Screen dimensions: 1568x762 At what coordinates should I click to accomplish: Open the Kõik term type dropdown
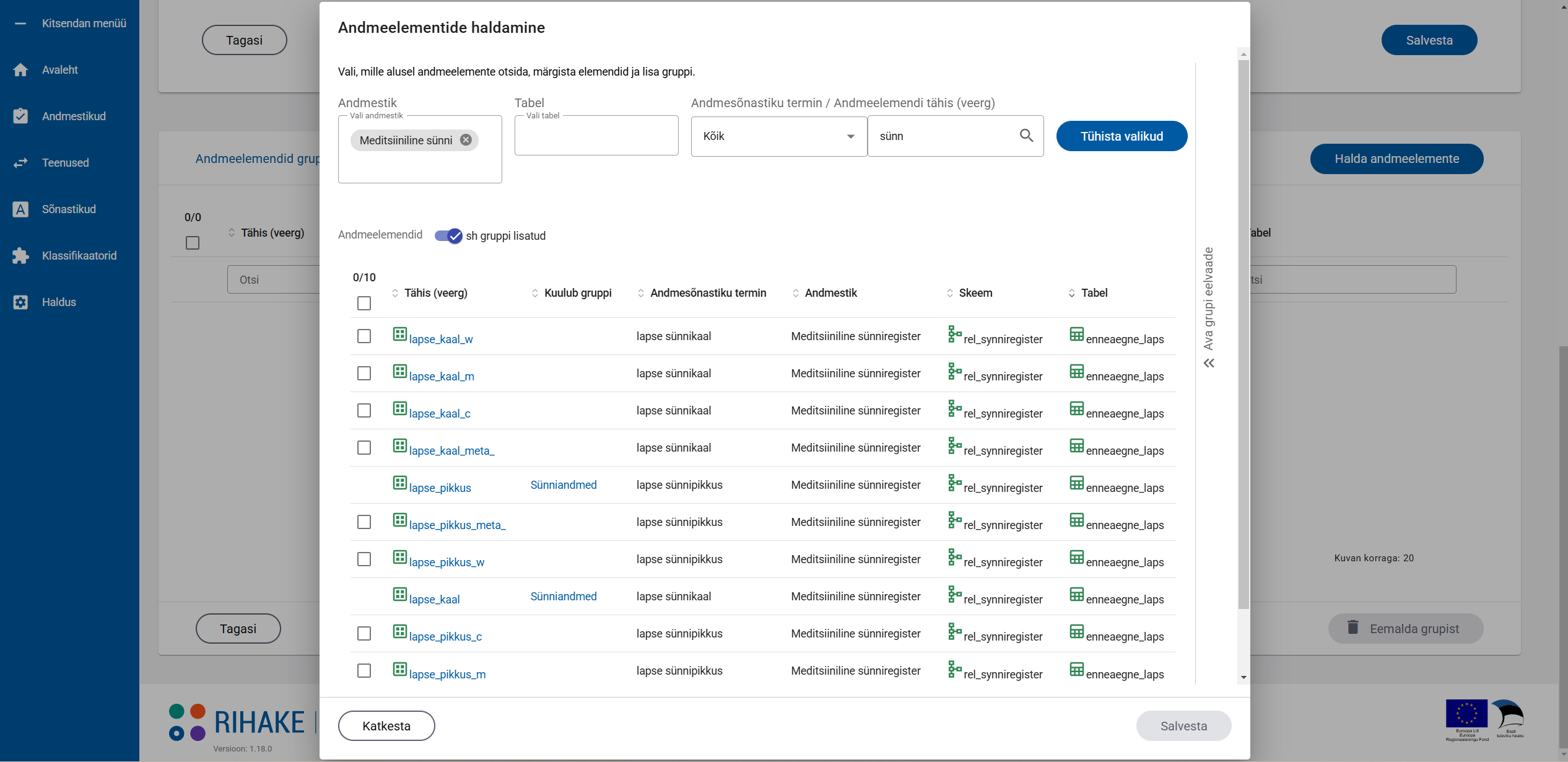[x=778, y=136]
